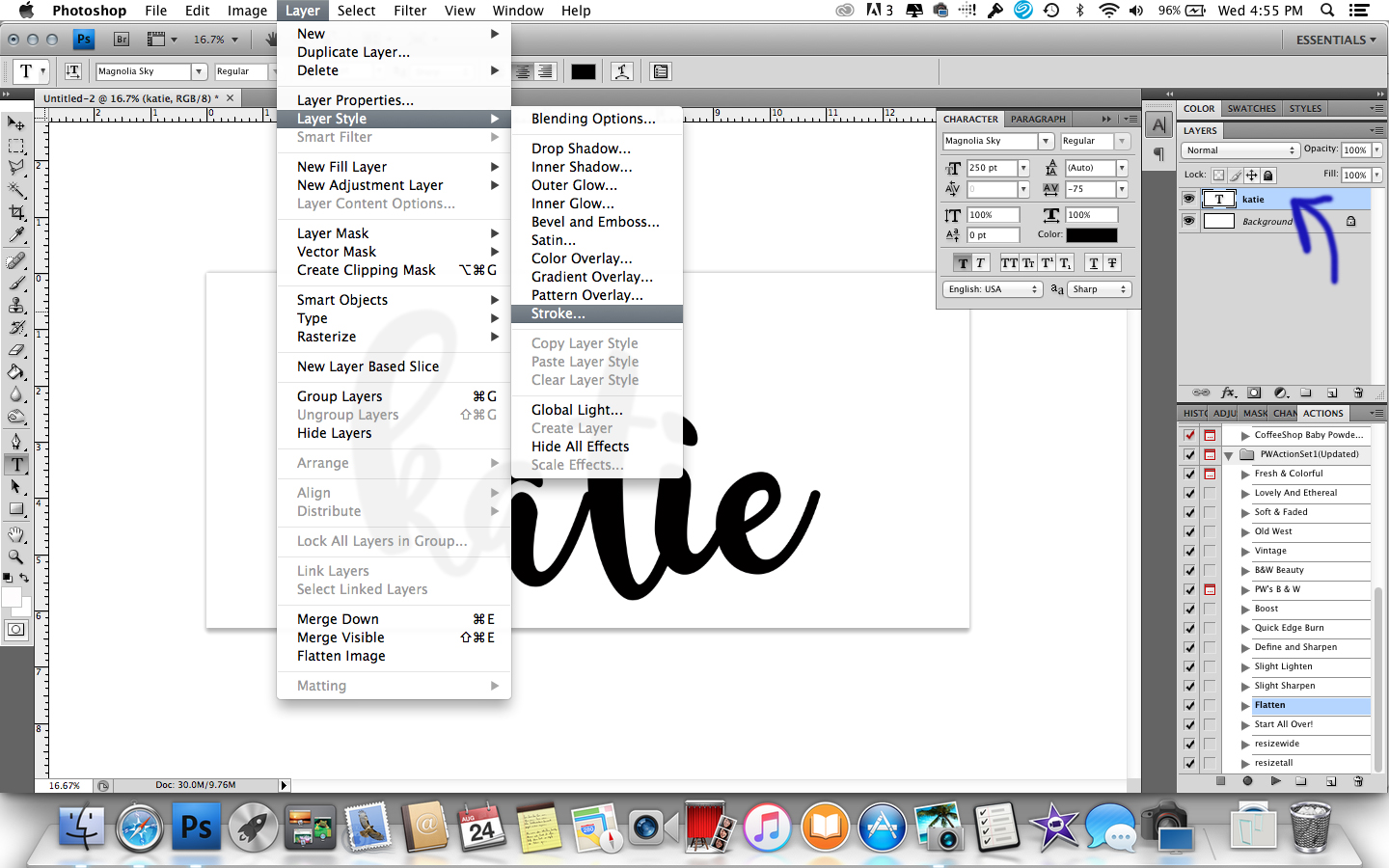Select the Horizontal Type tool
1389x868 pixels.
16,464
